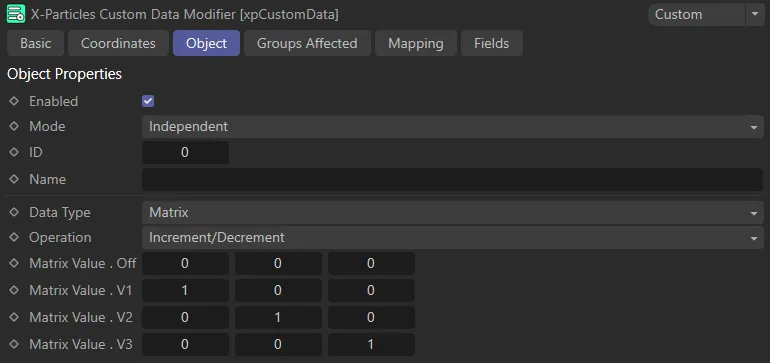Open the Groups Affected tab
Viewport: 770px width, 363px height.
pos(307,43)
